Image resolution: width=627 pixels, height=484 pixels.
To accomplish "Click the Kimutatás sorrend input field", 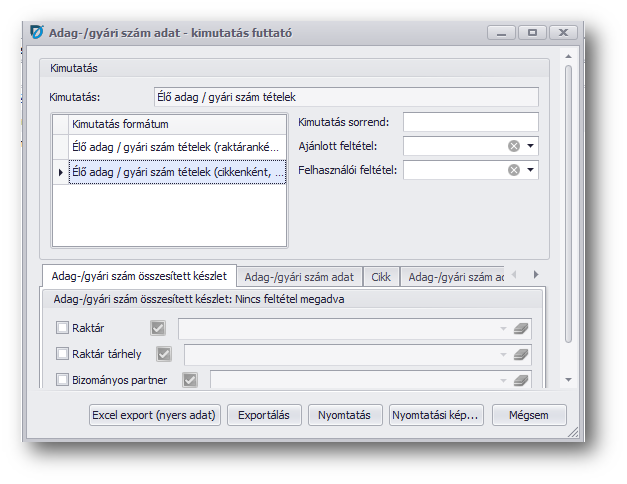I will 471,122.
